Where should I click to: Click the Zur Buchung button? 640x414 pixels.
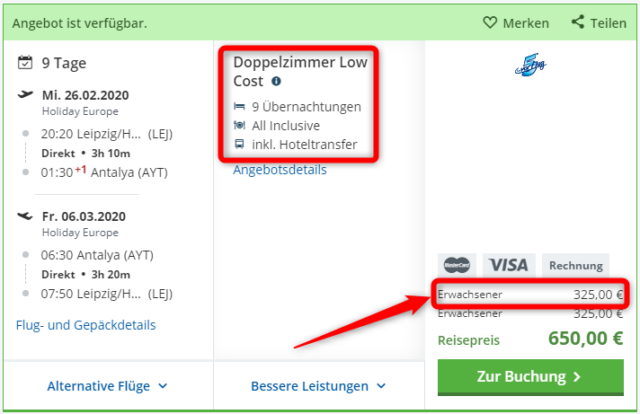click(x=531, y=377)
